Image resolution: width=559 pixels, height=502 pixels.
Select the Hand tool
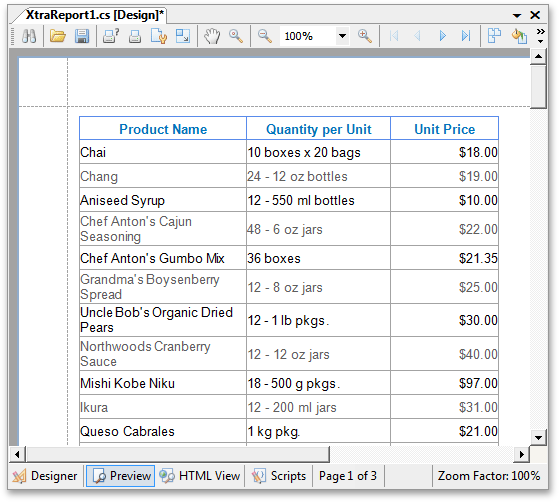(212, 36)
